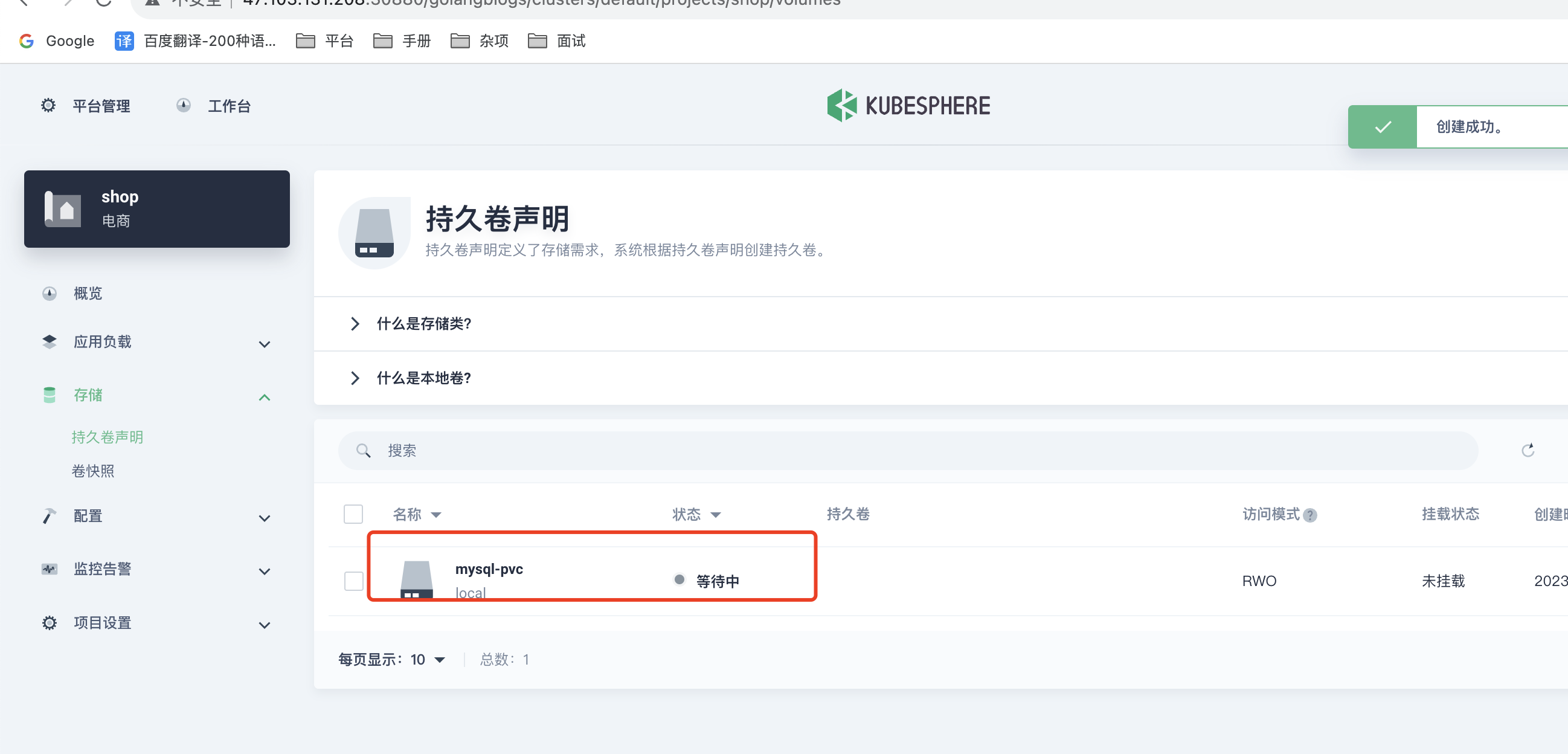The height and width of the screenshot is (754, 1568).
Task: Click the 概览 overview gauge icon
Action: [50, 294]
